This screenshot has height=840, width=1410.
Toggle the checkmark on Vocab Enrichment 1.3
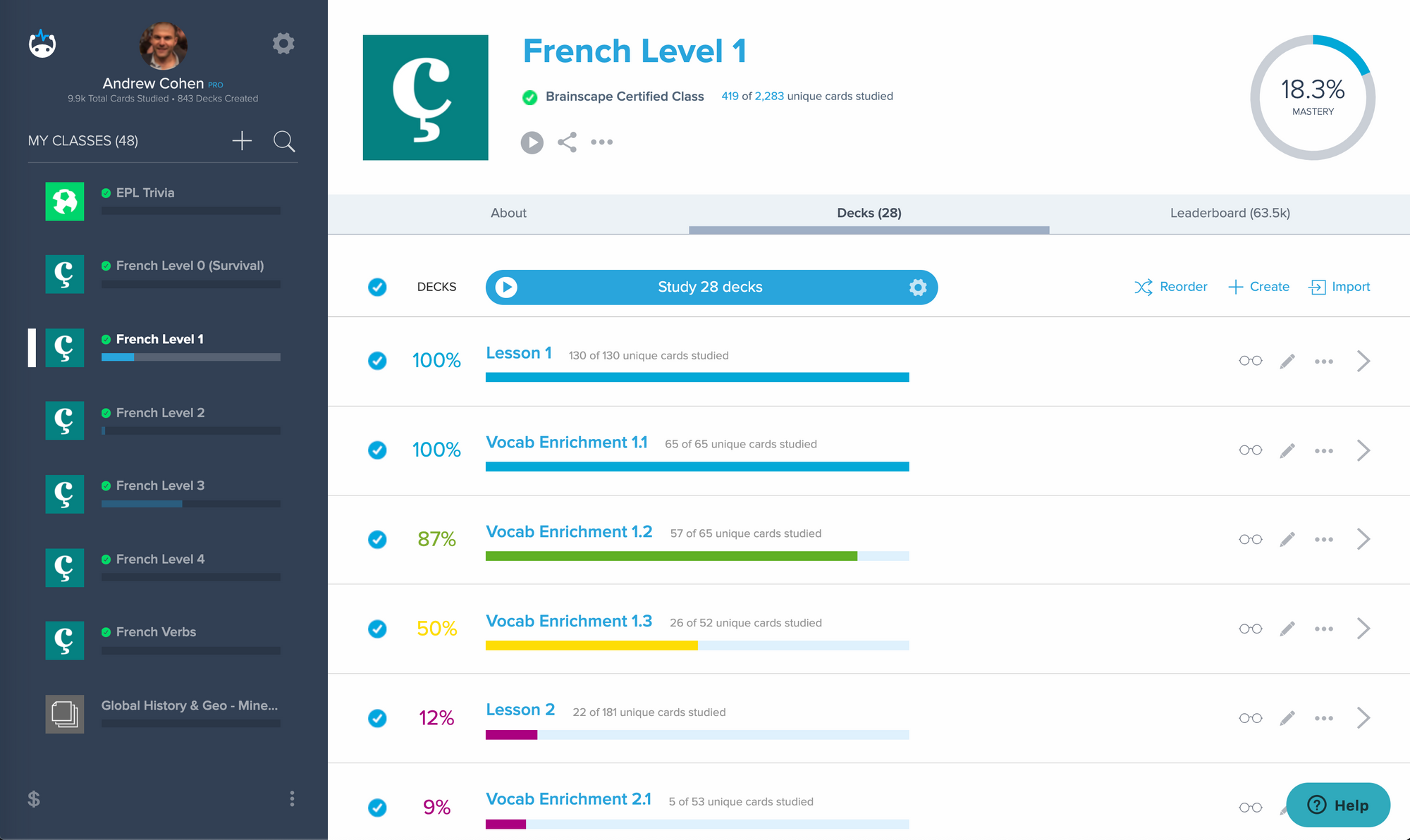click(379, 627)
